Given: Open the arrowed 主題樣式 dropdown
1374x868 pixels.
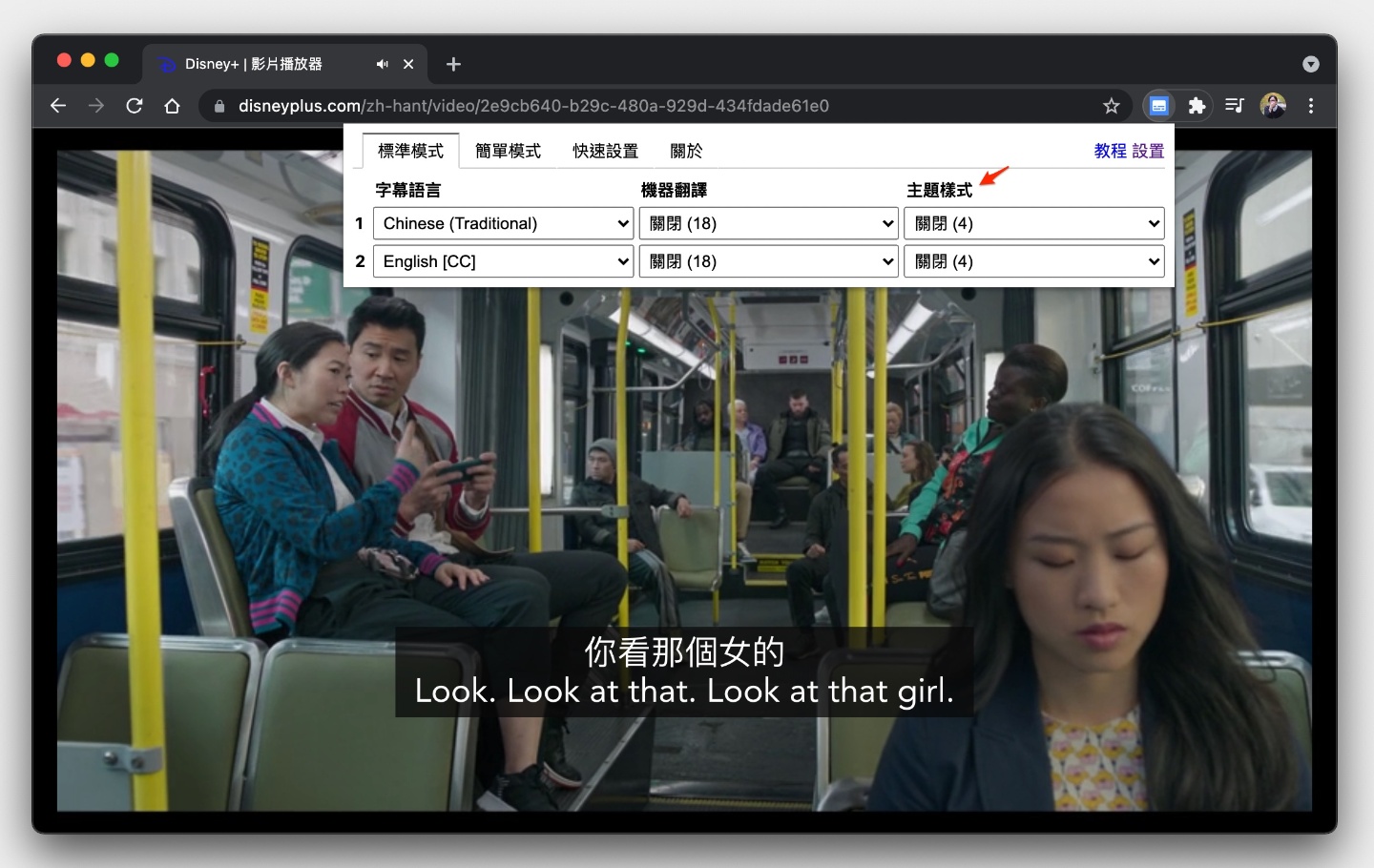Looking at the screenshot, I should tap(1033, 223).
